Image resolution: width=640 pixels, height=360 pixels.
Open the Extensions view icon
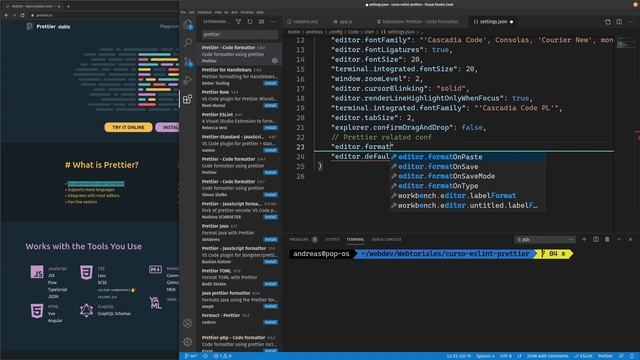click(188, 99)
